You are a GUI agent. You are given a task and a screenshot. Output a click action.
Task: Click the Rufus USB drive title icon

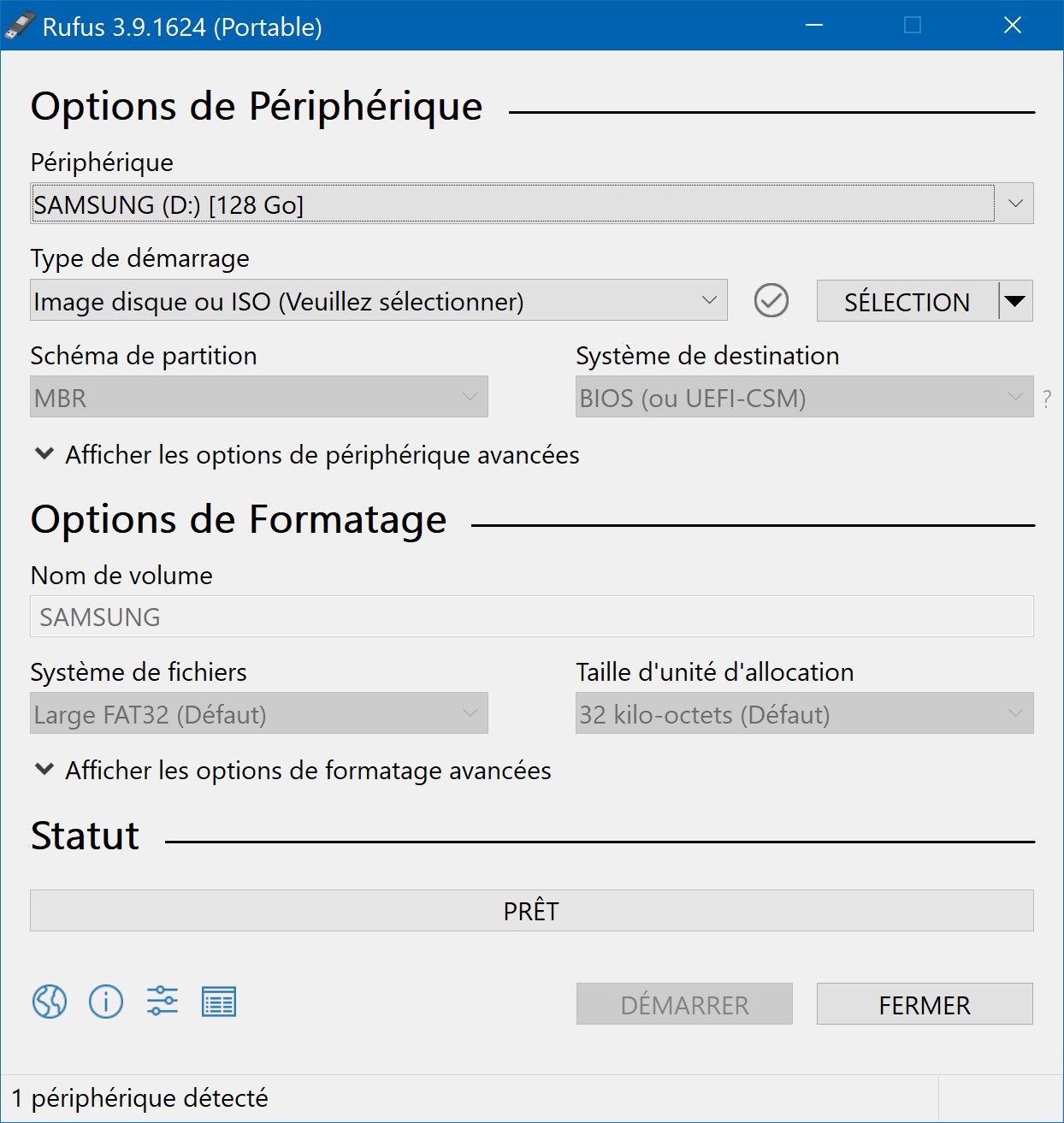click(21, 26)
